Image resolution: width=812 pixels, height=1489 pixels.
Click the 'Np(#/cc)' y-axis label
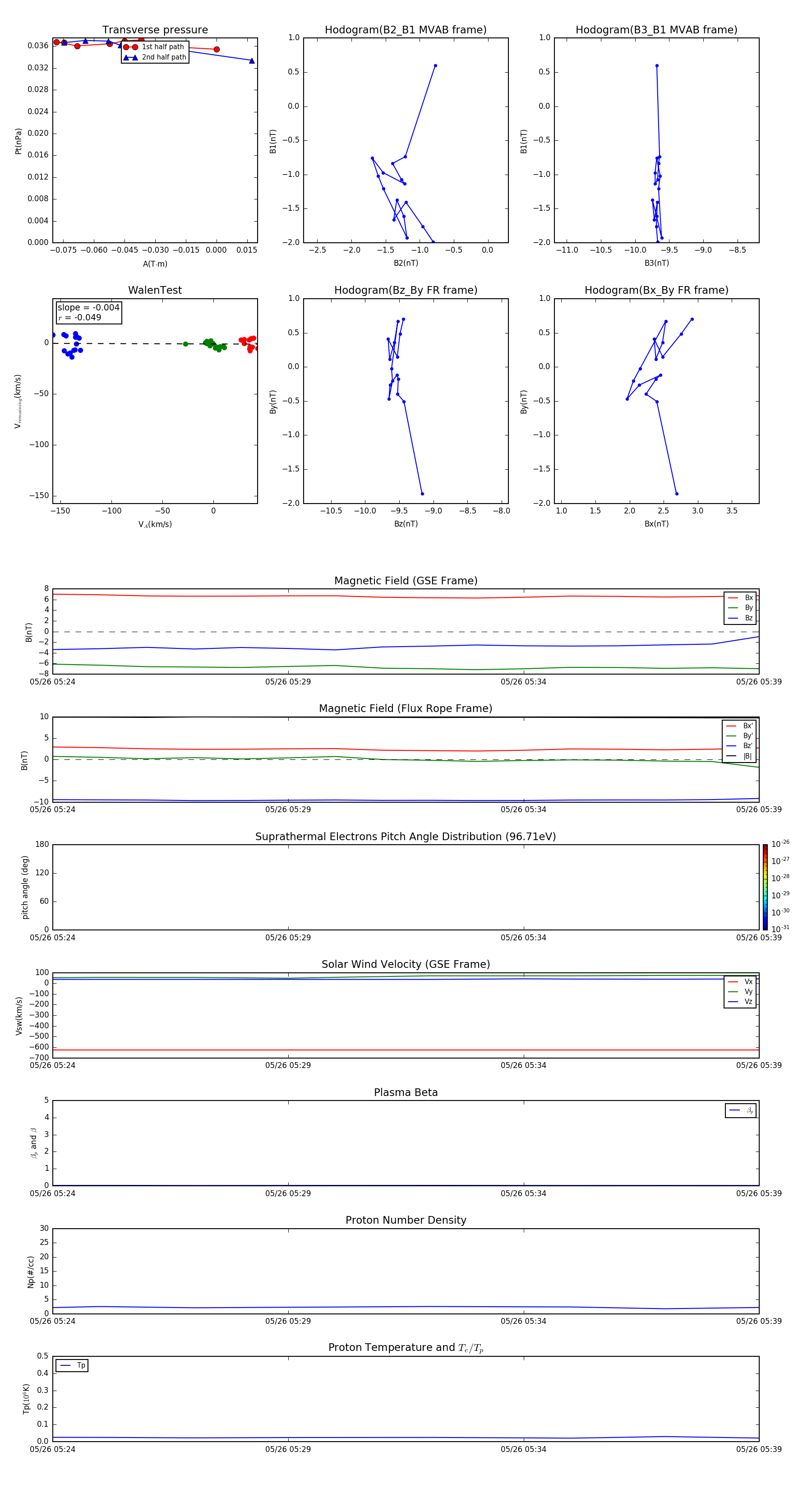tap(31, 1272)
